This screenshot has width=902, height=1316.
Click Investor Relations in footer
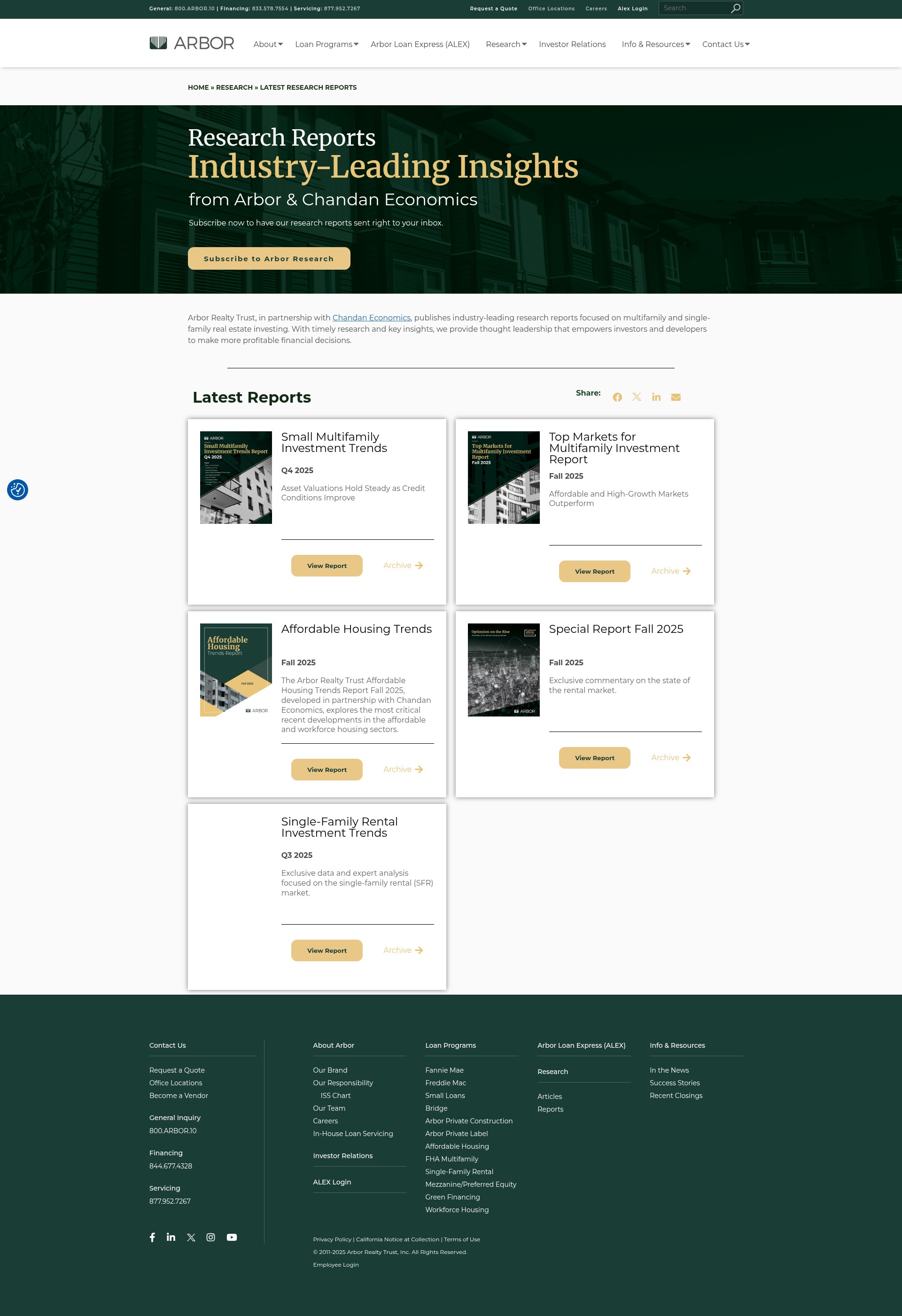(342, 1156)
